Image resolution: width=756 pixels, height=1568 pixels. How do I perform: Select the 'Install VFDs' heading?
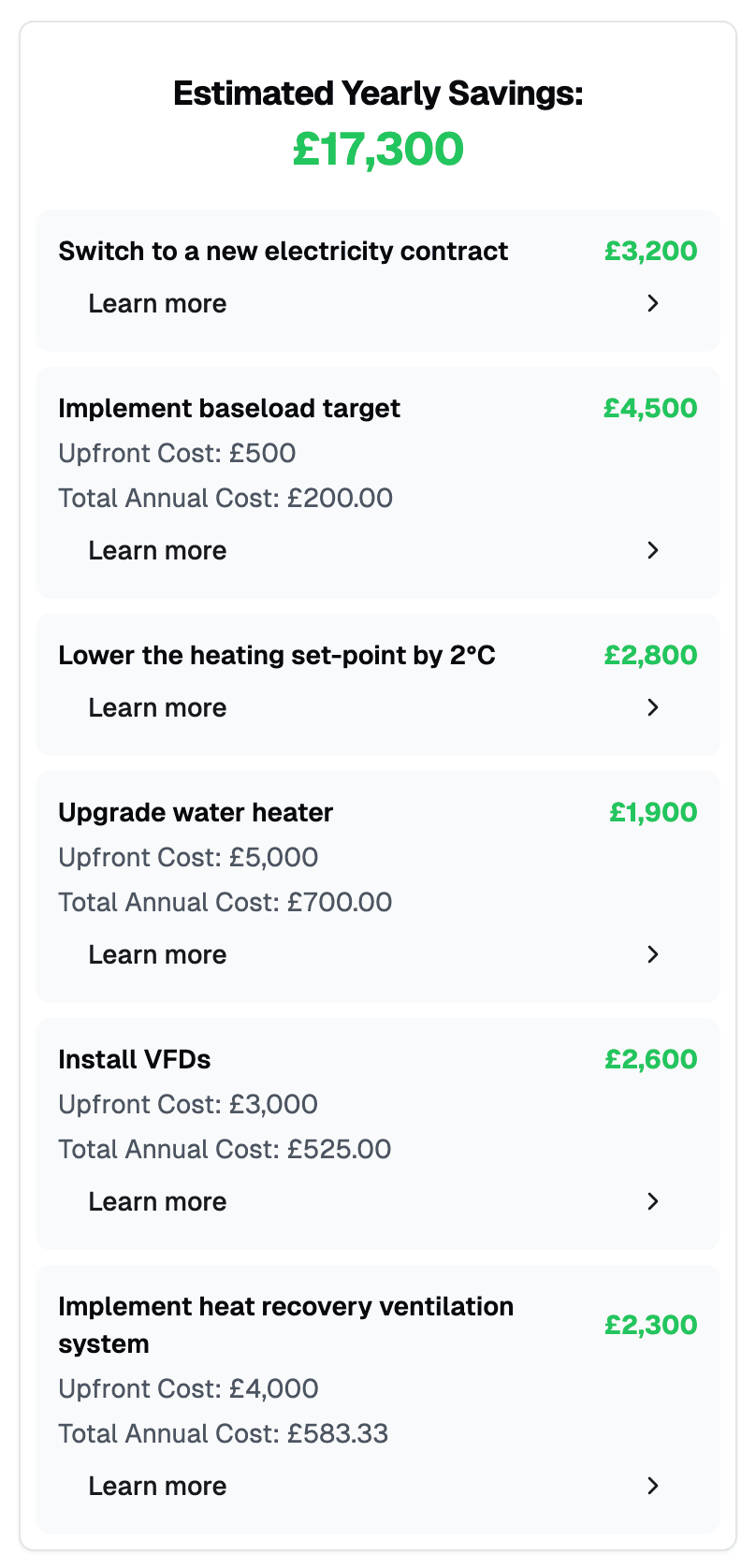pyautogui.click(x=135, y=1059)
